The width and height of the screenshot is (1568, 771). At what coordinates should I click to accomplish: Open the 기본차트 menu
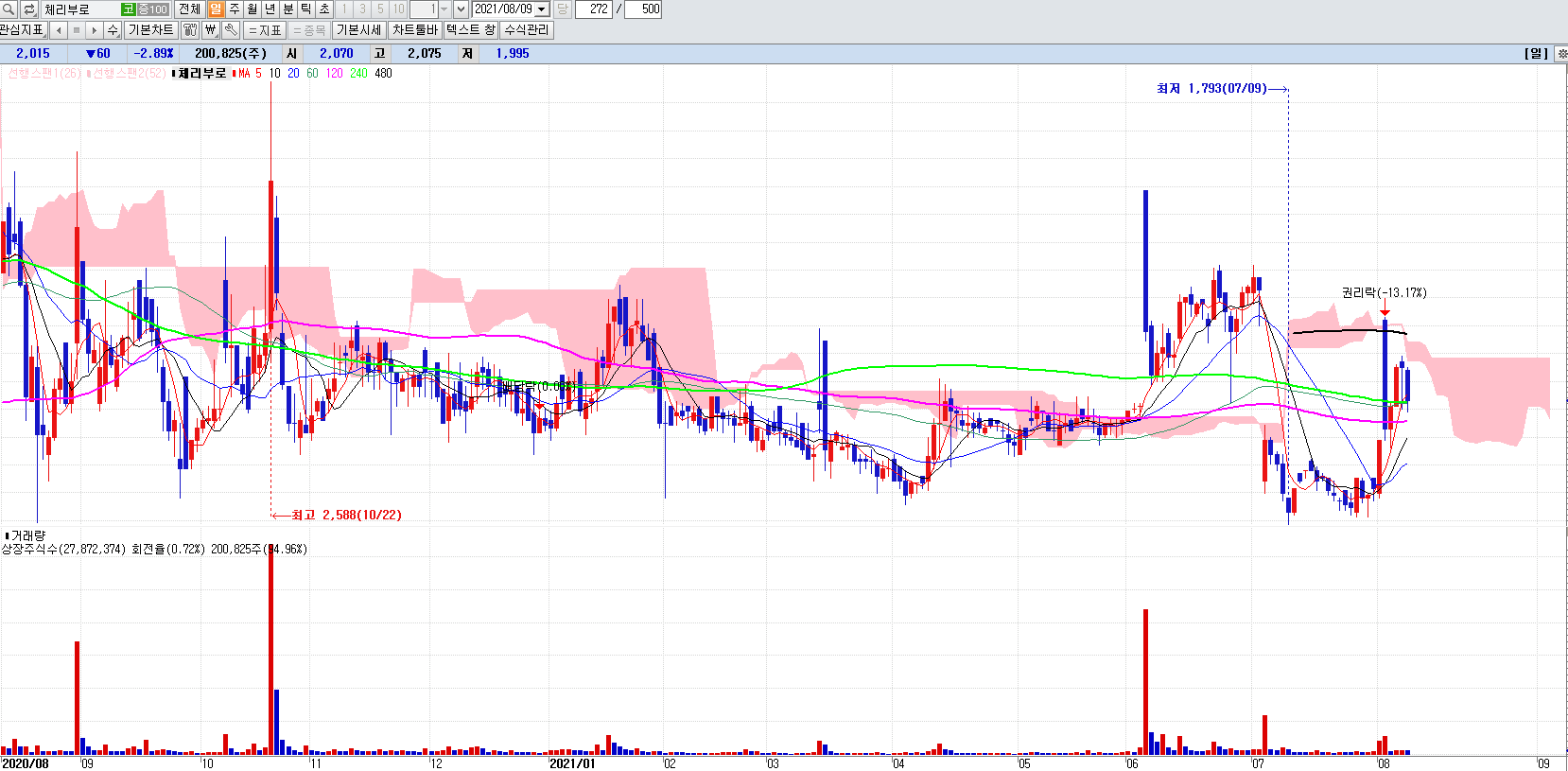click(150, 30)
